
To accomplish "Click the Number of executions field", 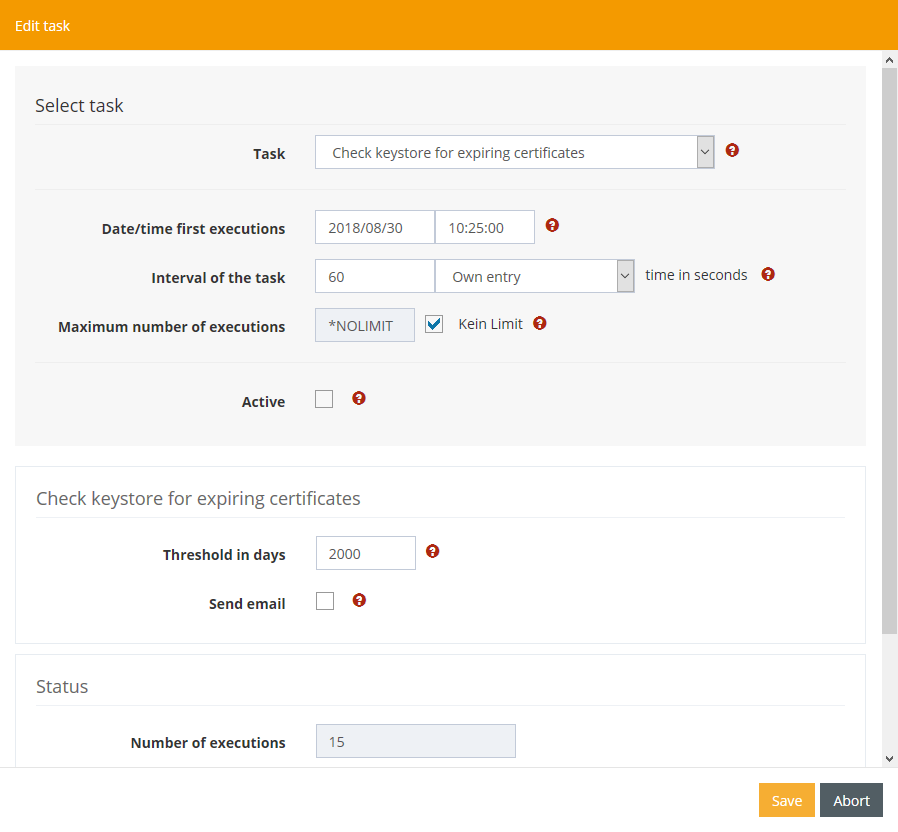I will [415, 742].
